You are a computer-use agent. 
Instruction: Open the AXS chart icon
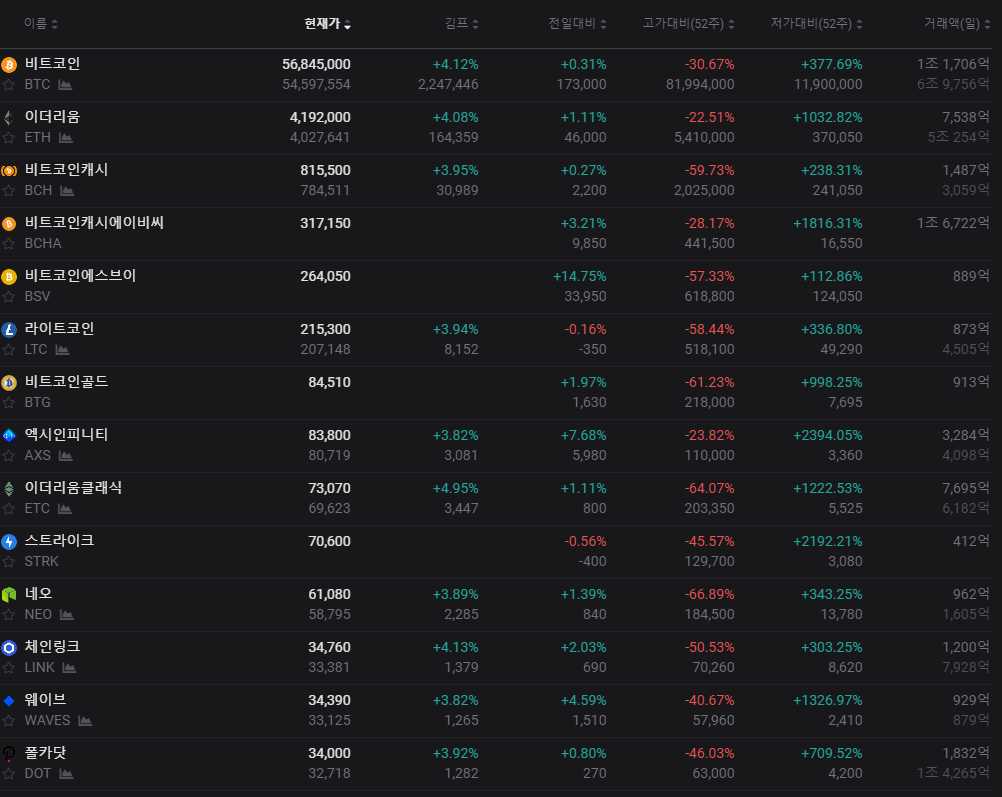point(65,456)
